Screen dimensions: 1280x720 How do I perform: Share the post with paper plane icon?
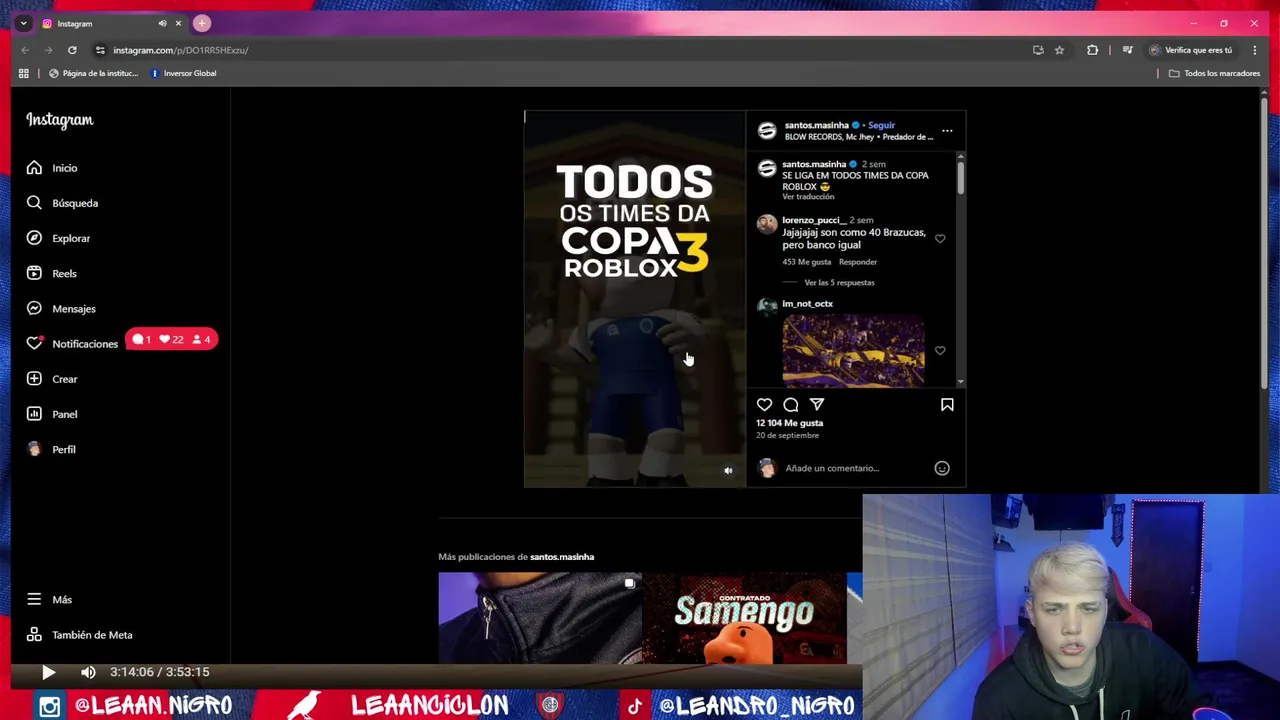click(x=817, y=404)
